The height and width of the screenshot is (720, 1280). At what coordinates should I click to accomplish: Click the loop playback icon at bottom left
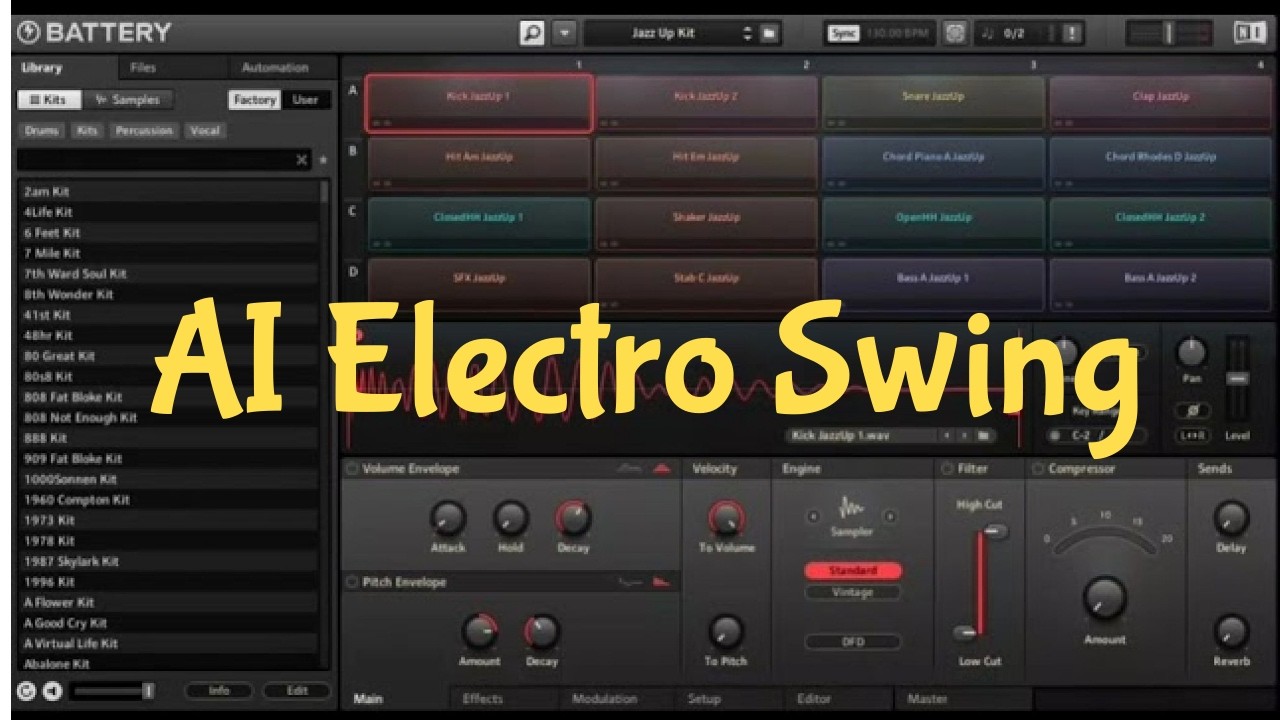(27, 691)
